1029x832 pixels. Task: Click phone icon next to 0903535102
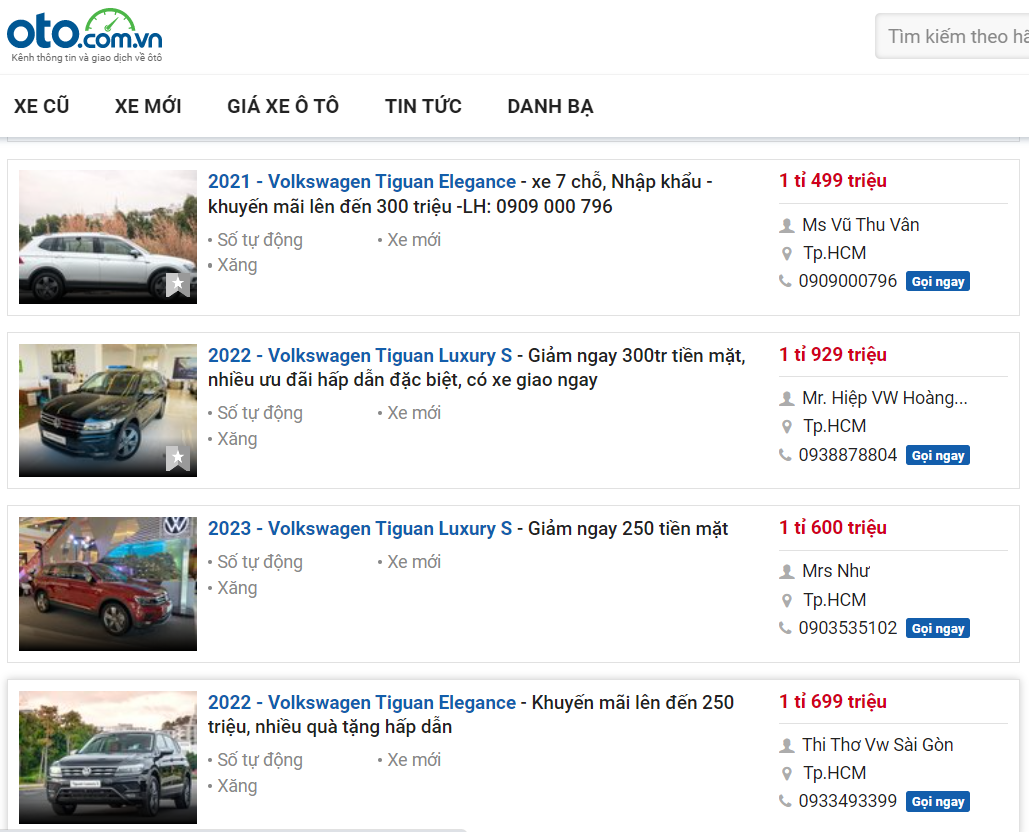(785, 628)
